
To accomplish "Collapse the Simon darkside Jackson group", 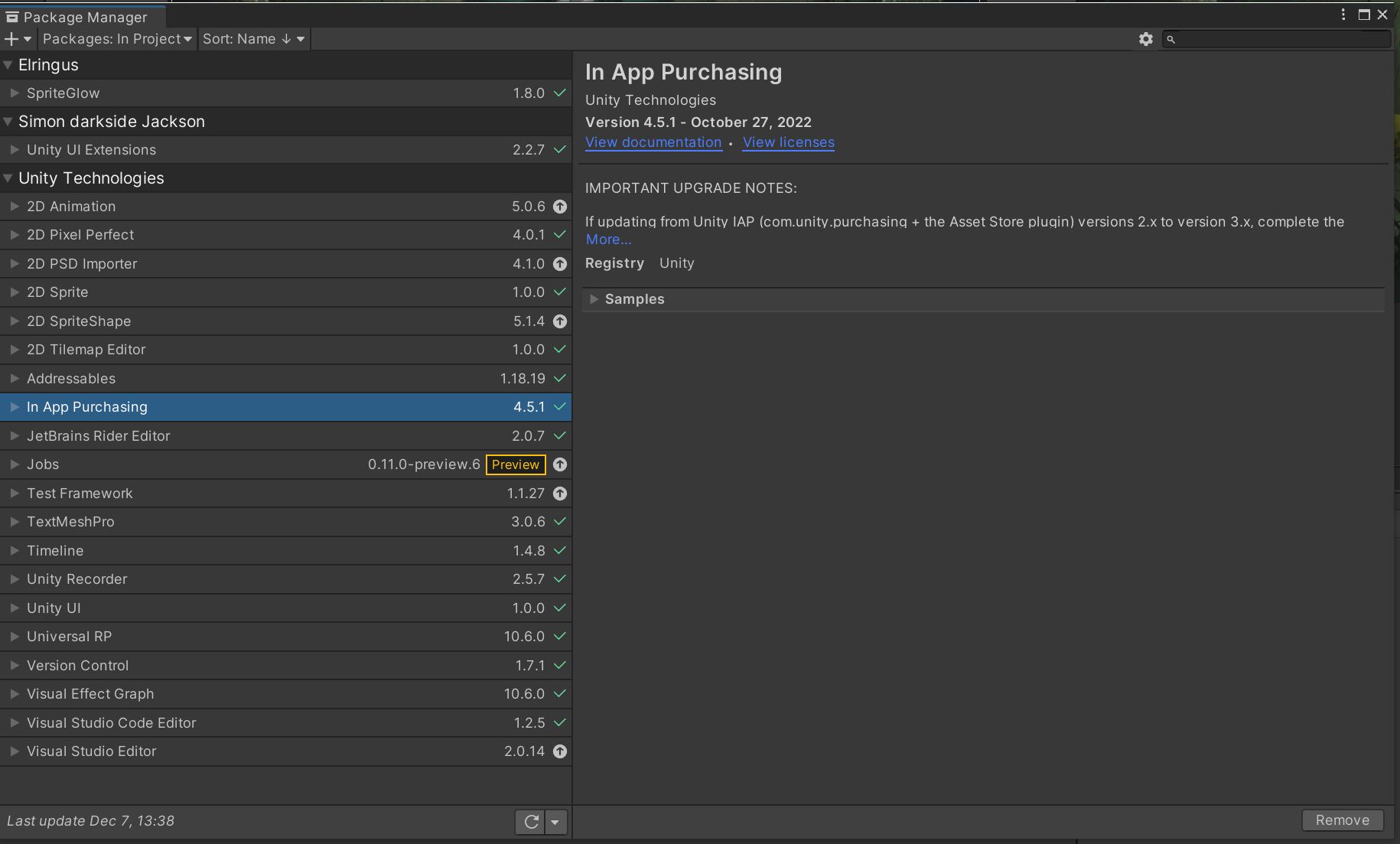I will [x=8, y=122].
